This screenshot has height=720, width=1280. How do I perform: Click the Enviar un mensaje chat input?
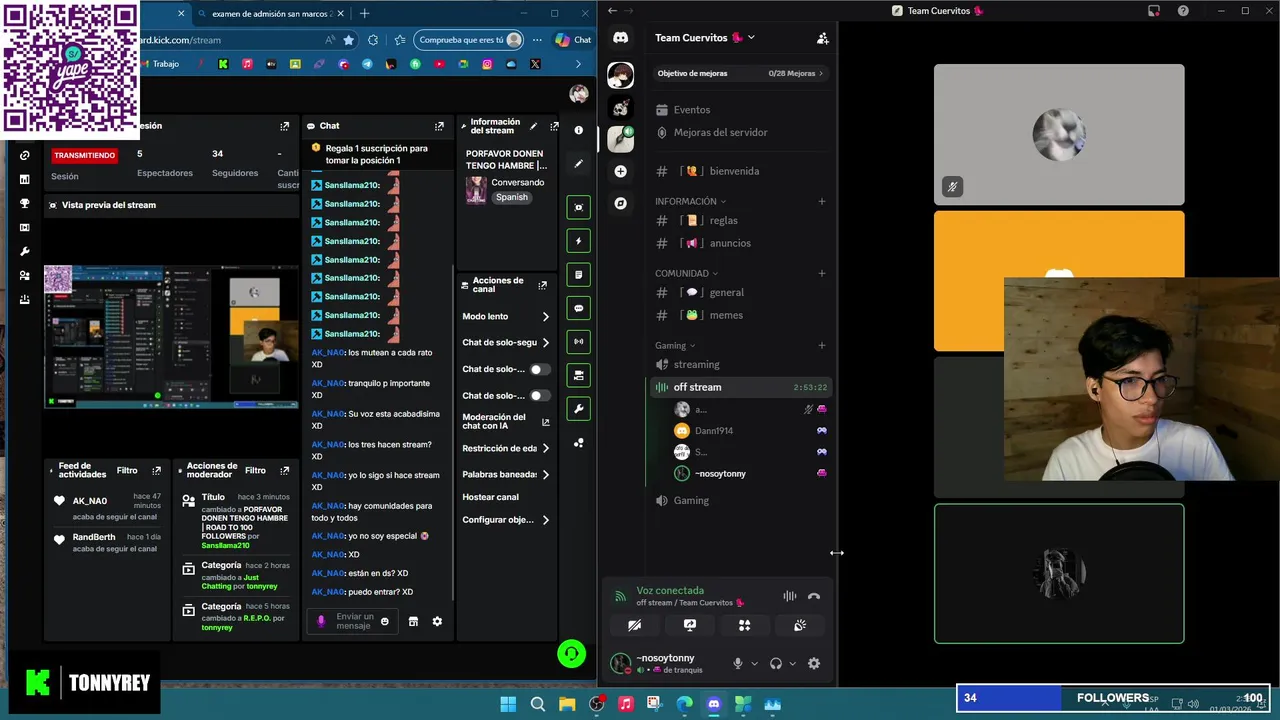(354, 622)
